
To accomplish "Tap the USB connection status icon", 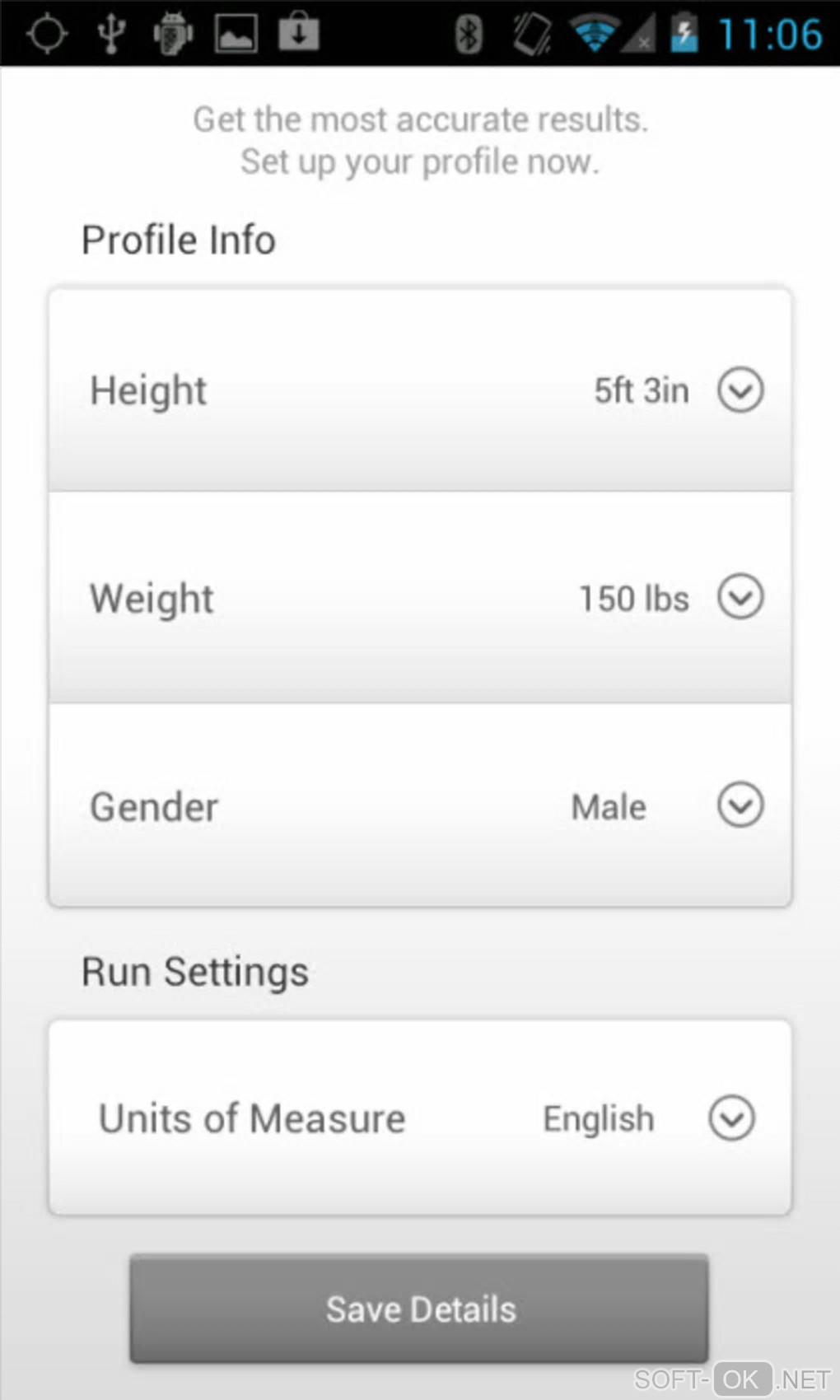I will [111, 34].
